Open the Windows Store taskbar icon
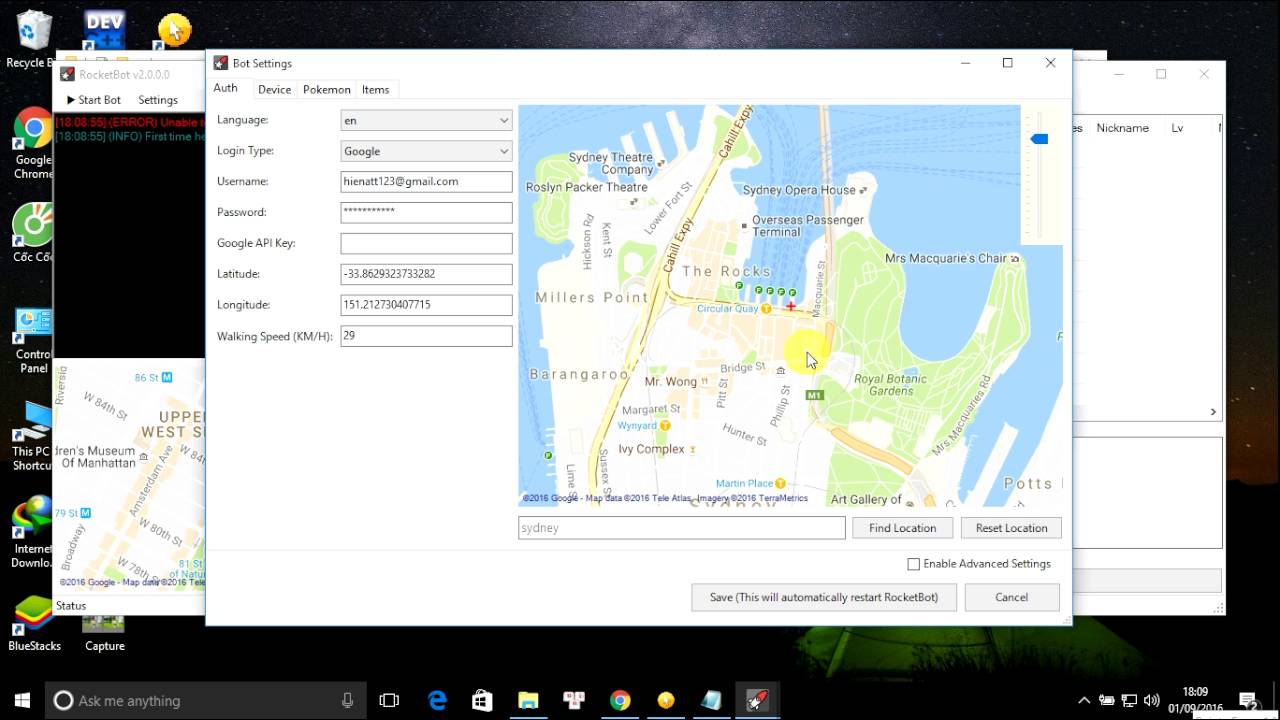Viewport: 1280px width, 720px height. [x=482, y=700]
